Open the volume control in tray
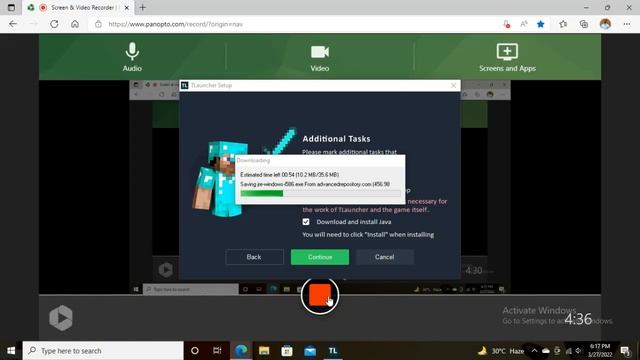 click(x=578, y=351)
